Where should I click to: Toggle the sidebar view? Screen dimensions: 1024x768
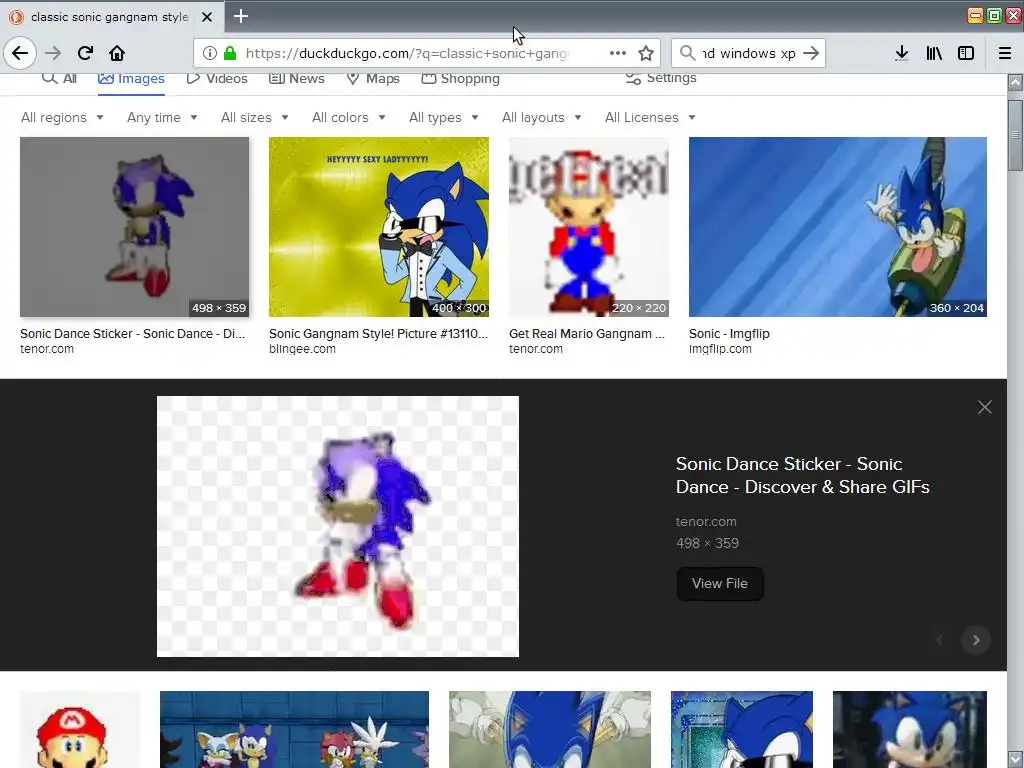pyautogui.click(x=966, y=53)
